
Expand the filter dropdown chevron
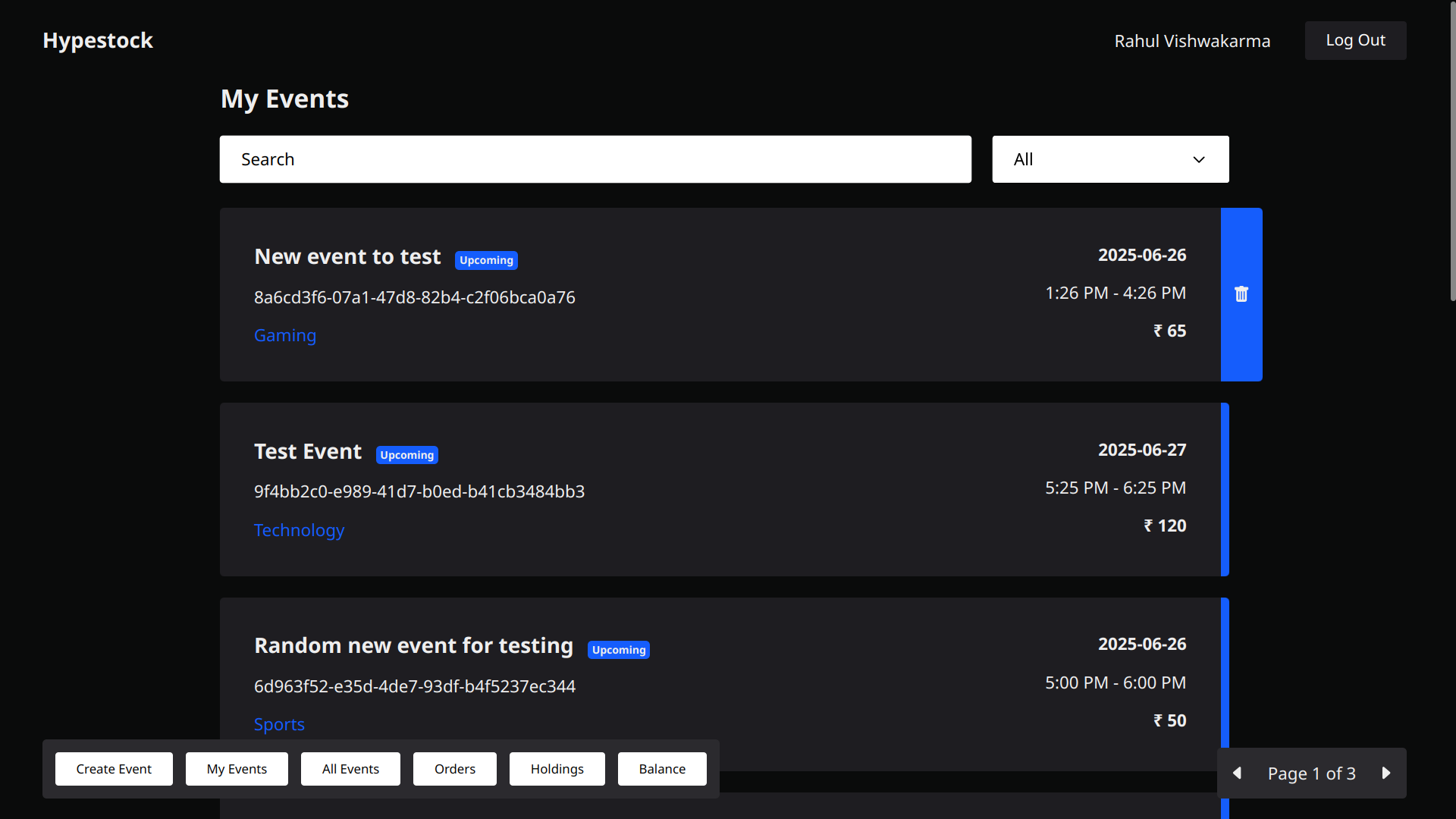coord(1198,159)
